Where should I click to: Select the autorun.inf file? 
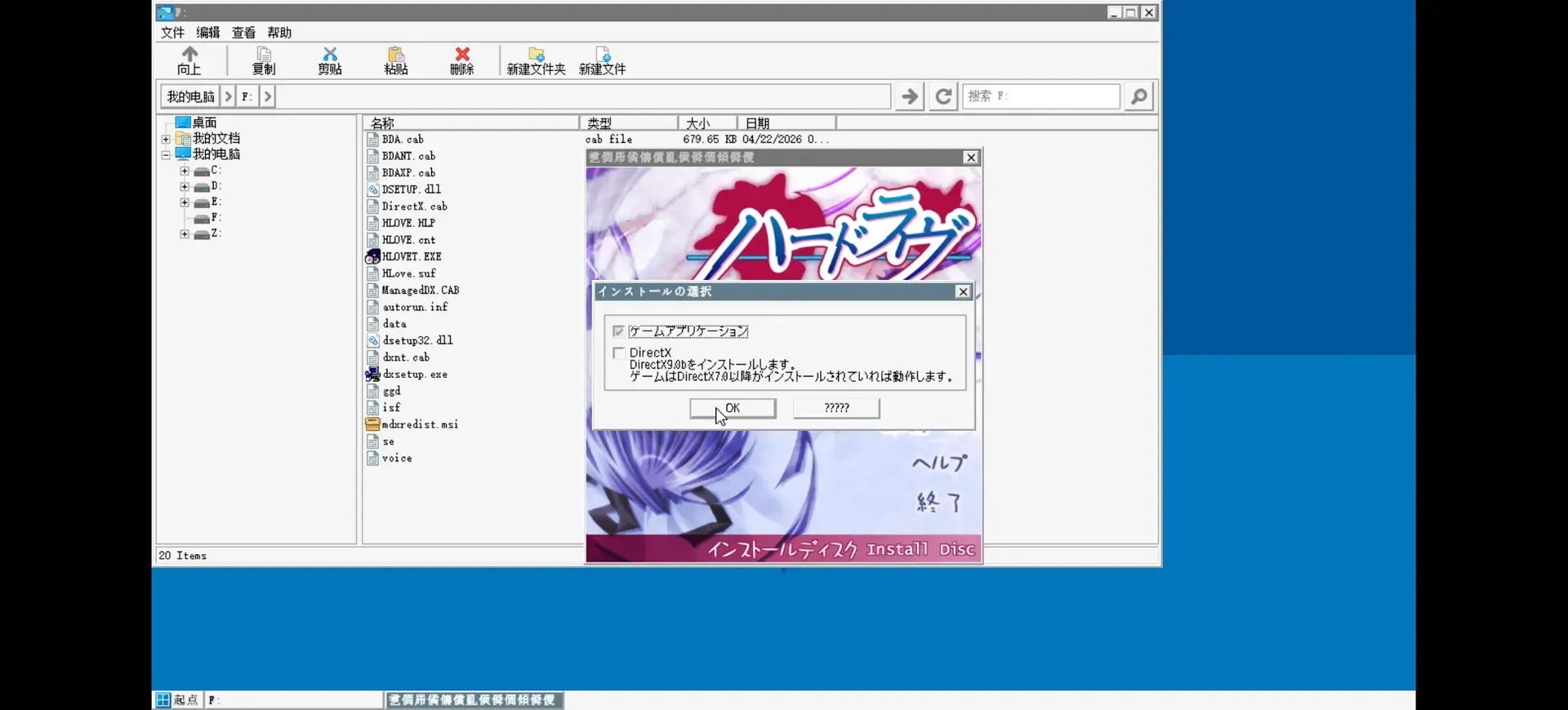click(x=415, y=307)
